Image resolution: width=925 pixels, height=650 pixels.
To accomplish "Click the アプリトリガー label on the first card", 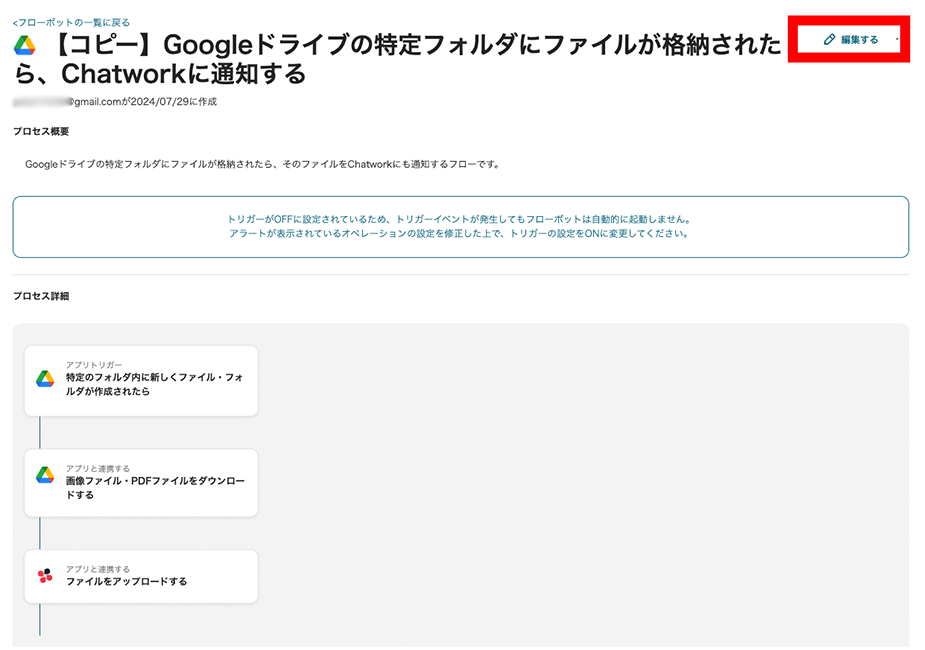I will tap(93, 365).
